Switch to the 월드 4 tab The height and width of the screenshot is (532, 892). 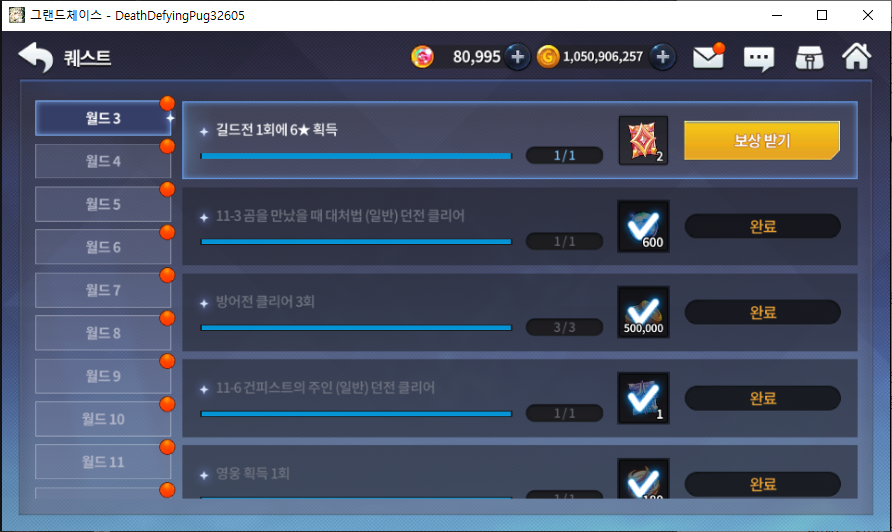tap(103, 162)
